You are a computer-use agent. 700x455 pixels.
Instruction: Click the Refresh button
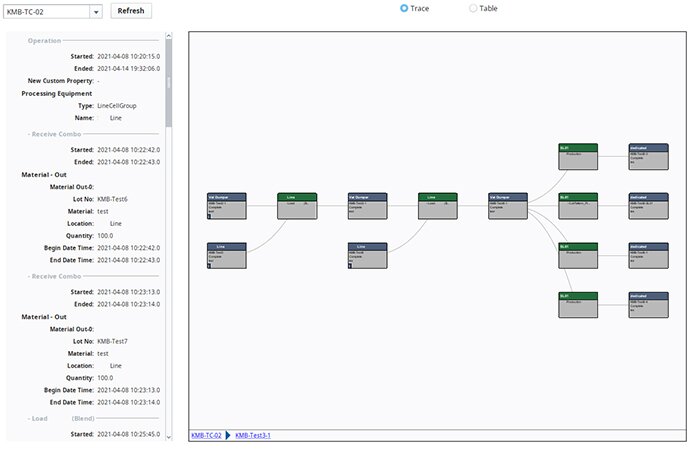click(130, 11)
